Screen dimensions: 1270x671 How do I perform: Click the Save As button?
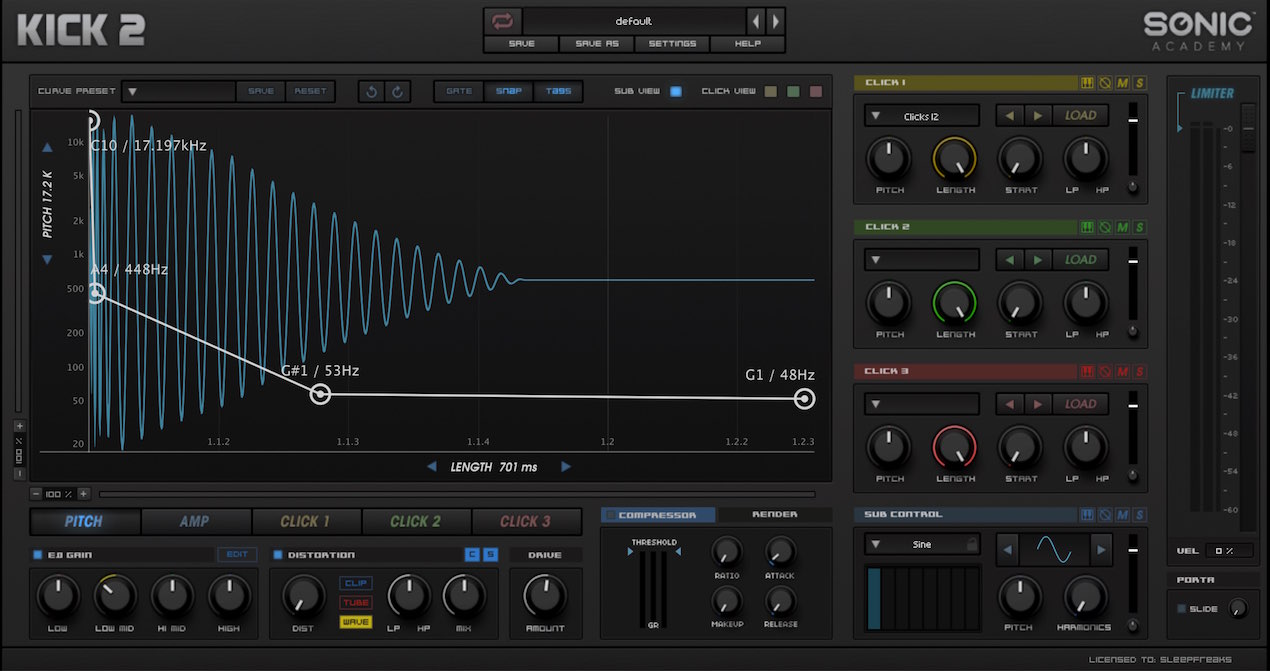click(x=596, y=44)
